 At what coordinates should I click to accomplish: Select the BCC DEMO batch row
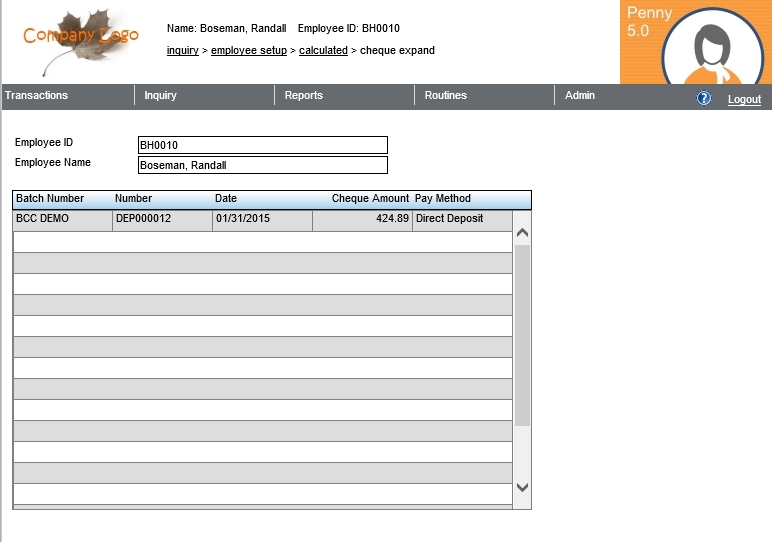coord(62,219)
